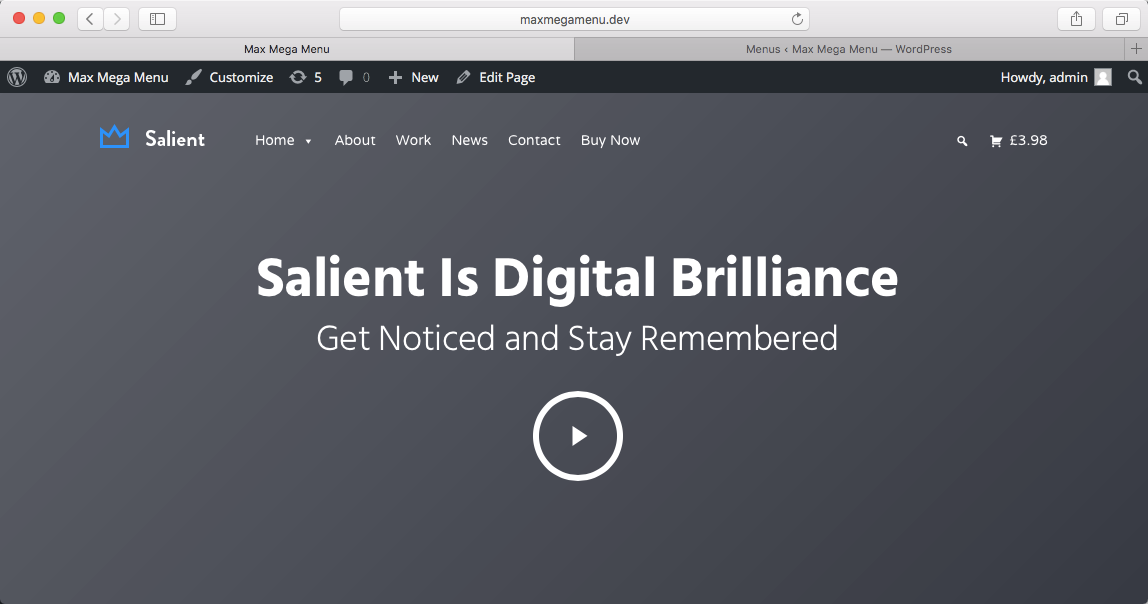Show all tabs overview button

tap(1122, 19)
